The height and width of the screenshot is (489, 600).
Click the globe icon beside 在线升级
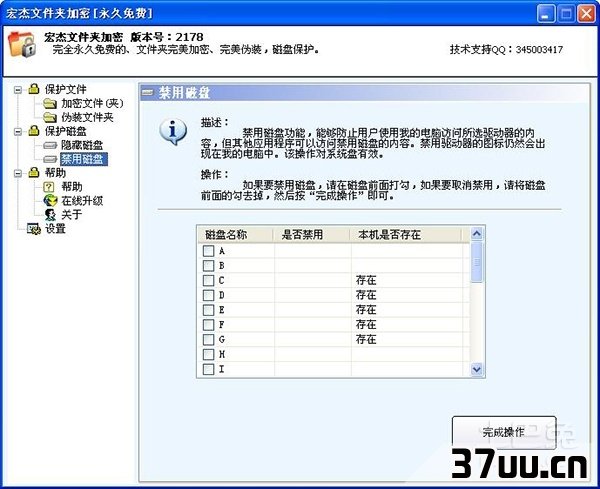click(x=50, y=200)
